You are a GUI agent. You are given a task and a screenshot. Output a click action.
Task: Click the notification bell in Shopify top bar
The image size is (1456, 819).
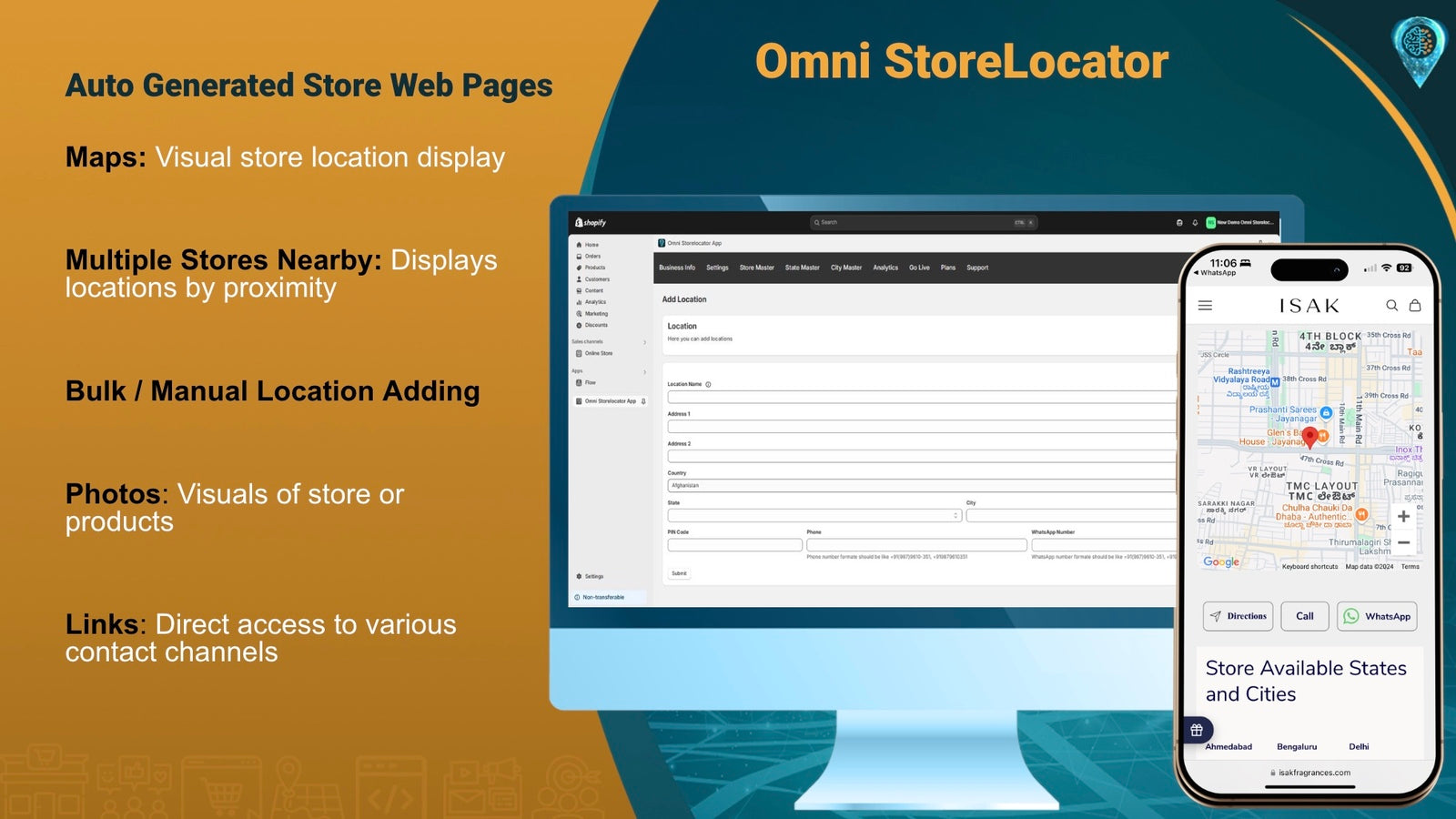(1195, 222)
